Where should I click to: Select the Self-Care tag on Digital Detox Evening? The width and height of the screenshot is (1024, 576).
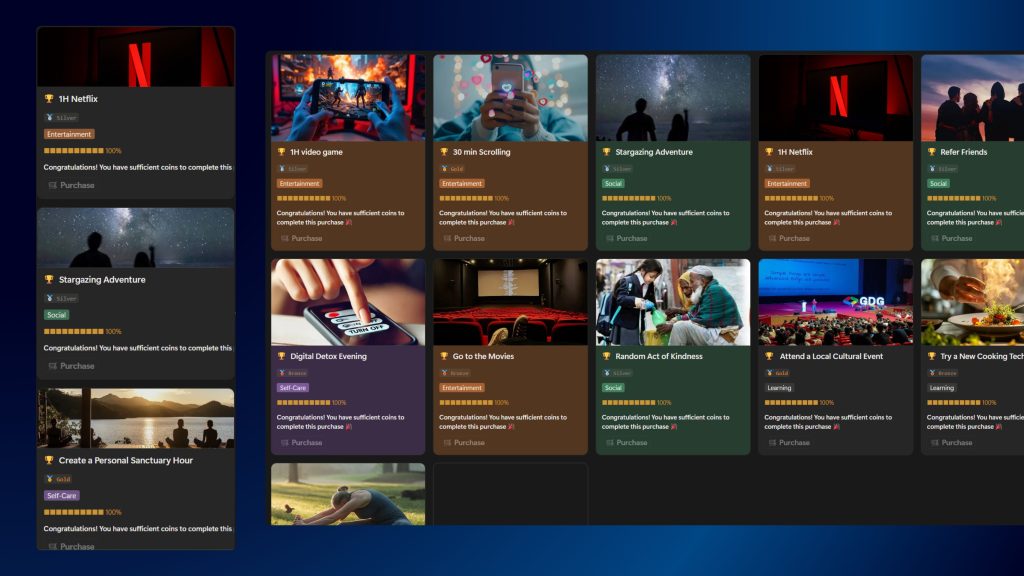[x=292, y=388]
